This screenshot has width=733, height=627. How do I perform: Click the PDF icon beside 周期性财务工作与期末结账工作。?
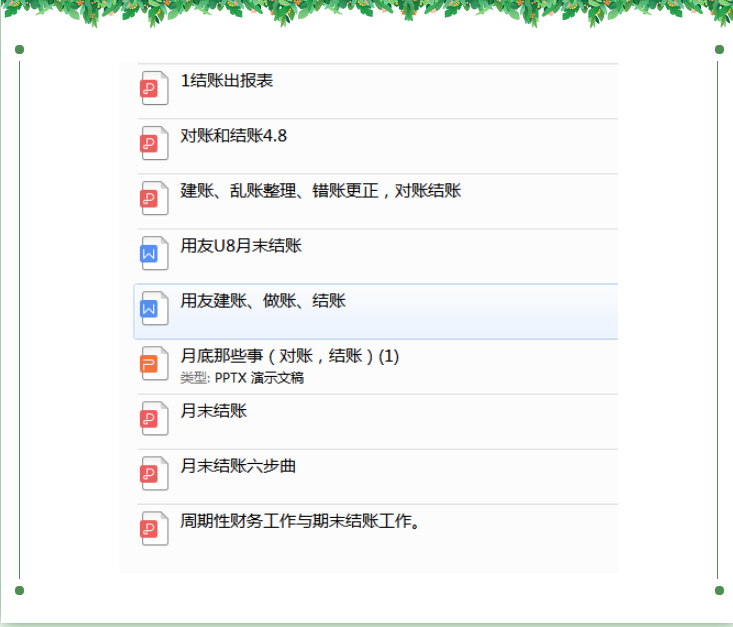[154, 528]
